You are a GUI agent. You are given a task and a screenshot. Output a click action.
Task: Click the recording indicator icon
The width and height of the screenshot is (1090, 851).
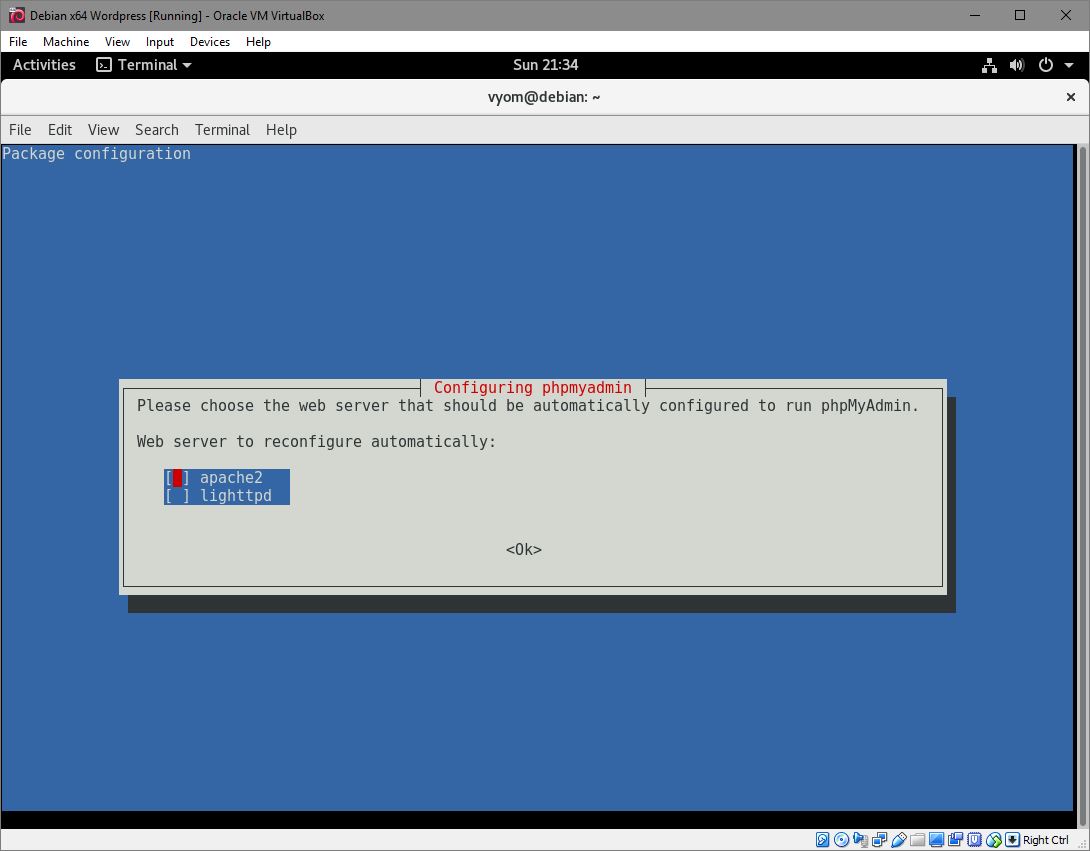[x=955, y=840]
